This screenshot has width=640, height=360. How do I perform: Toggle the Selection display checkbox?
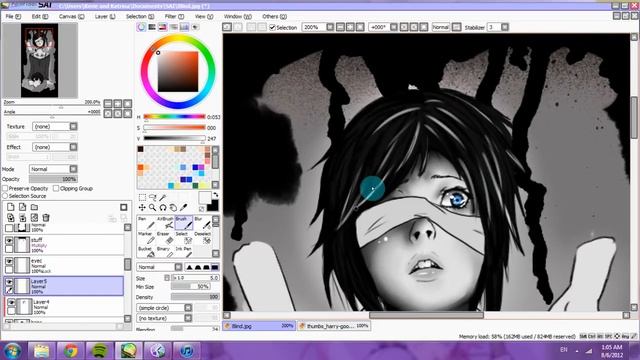(x=272, y=27)
